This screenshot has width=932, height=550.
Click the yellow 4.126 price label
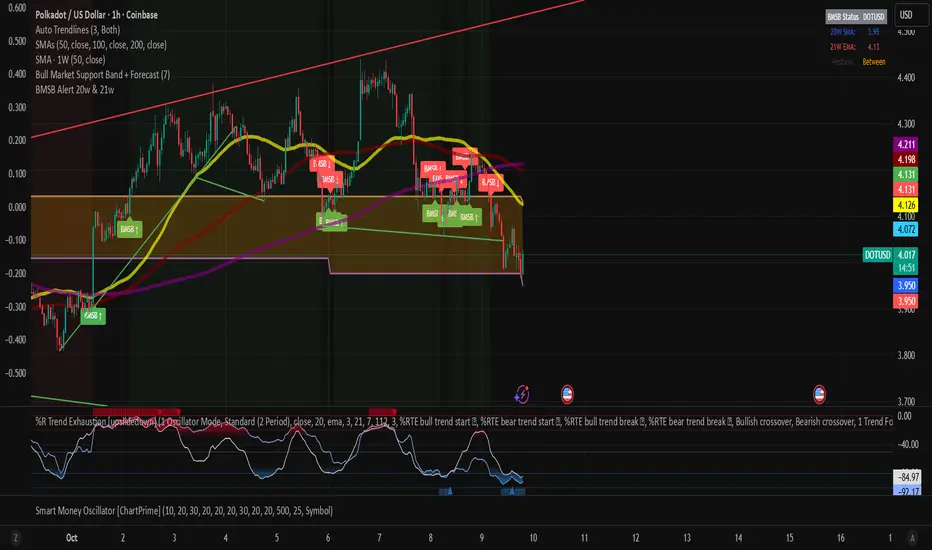click(906, 205)
